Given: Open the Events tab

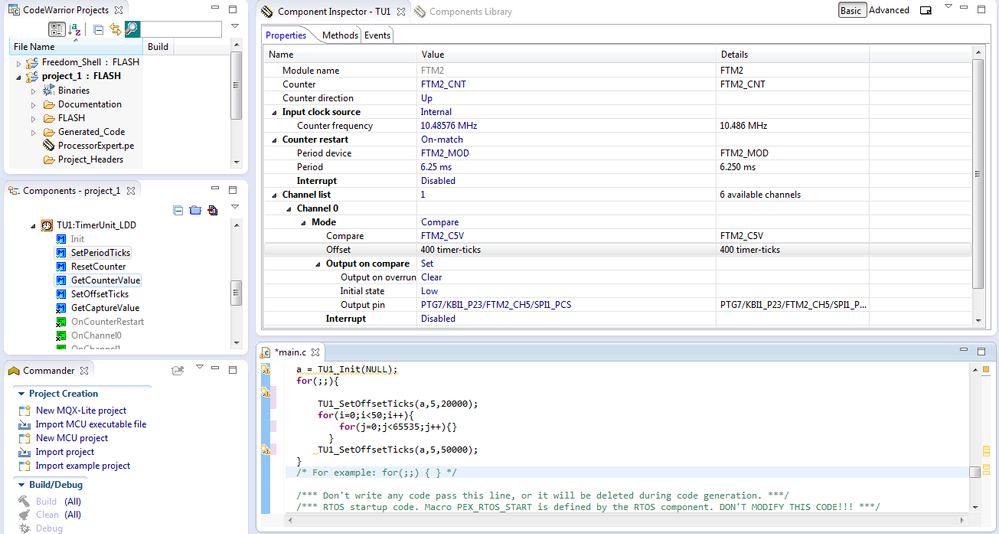Looking at the screenshot, I should click(x=377, y=36).
